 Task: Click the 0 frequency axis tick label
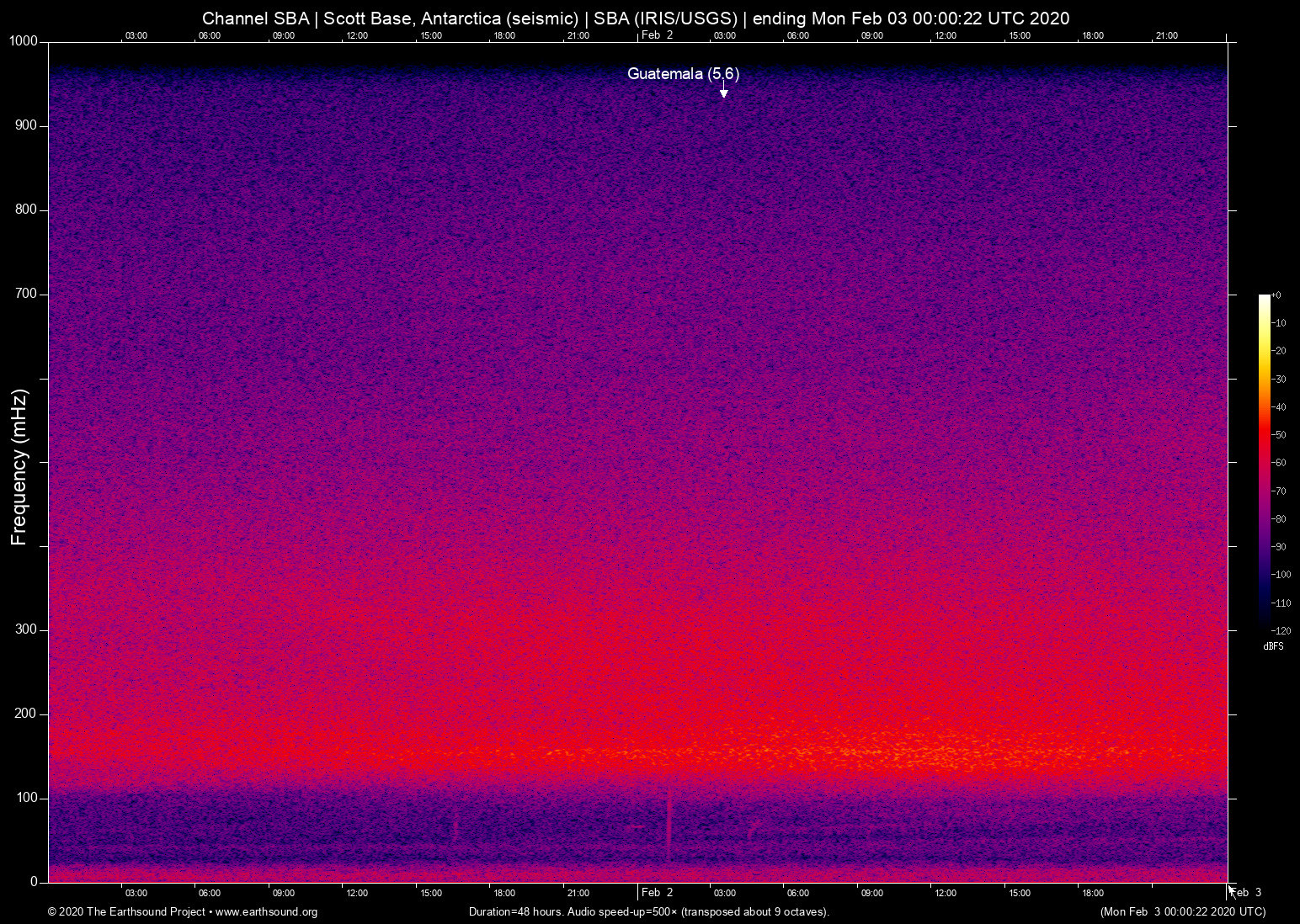click(35, 882)
